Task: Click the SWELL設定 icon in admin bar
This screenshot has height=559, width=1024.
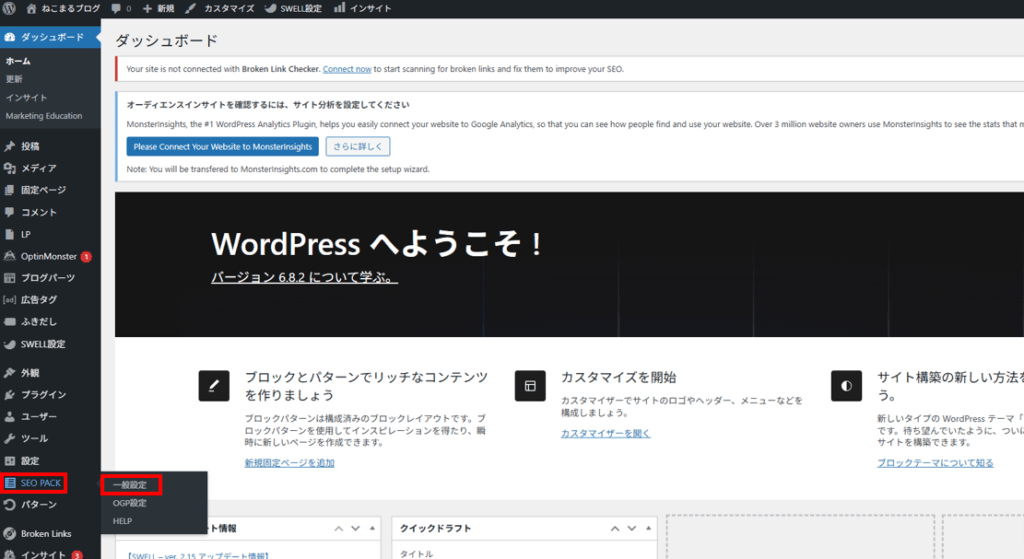Action: tap(270, 8)
